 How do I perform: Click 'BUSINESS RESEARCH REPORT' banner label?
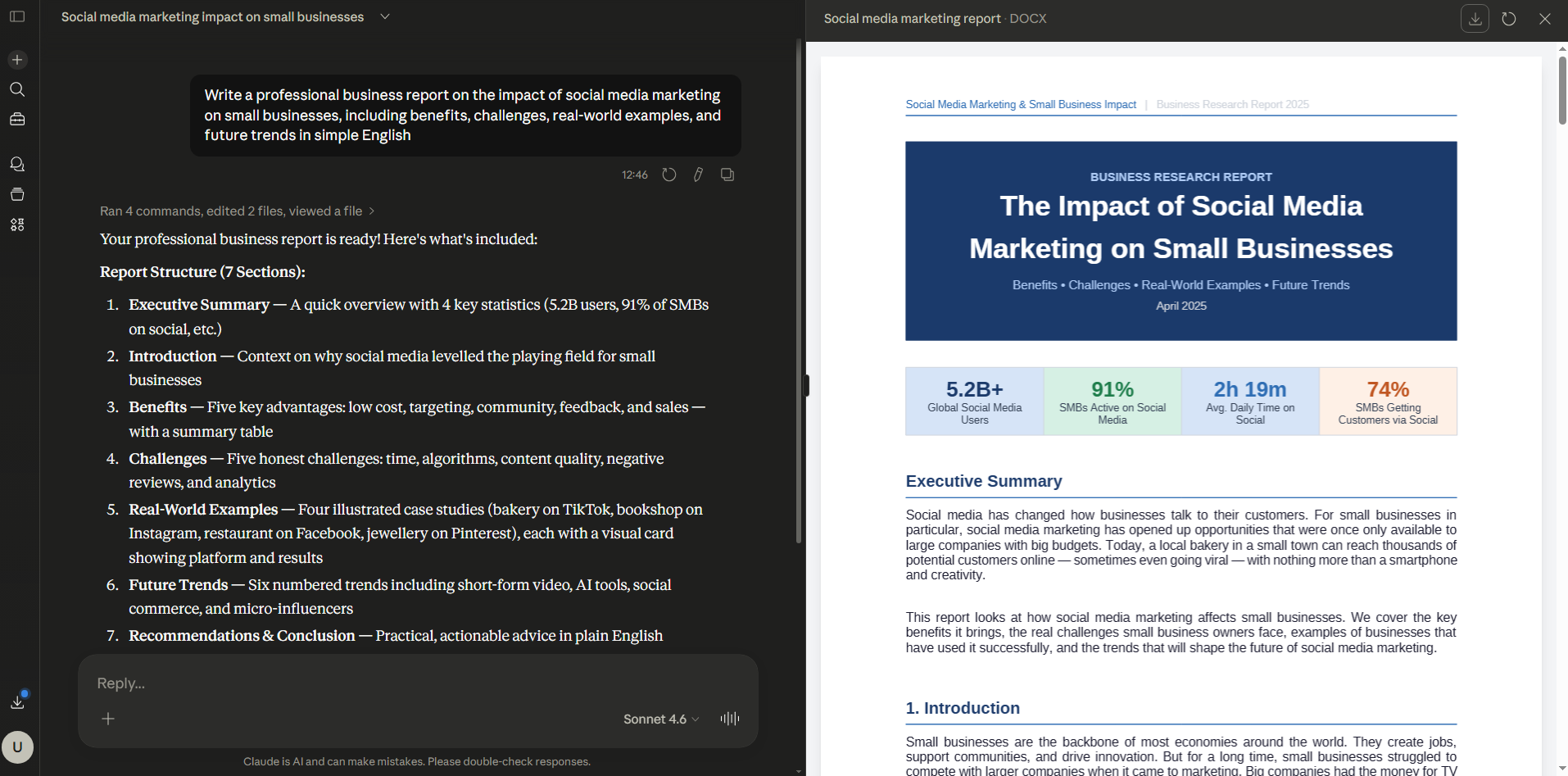(x=1181, y=177)
